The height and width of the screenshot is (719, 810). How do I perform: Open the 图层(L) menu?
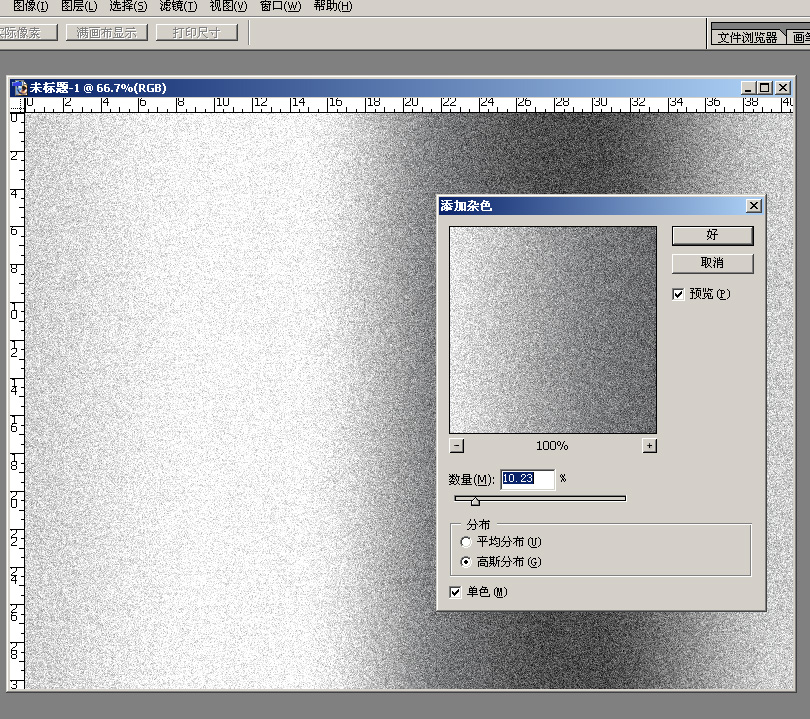click(x=79, y=6)
